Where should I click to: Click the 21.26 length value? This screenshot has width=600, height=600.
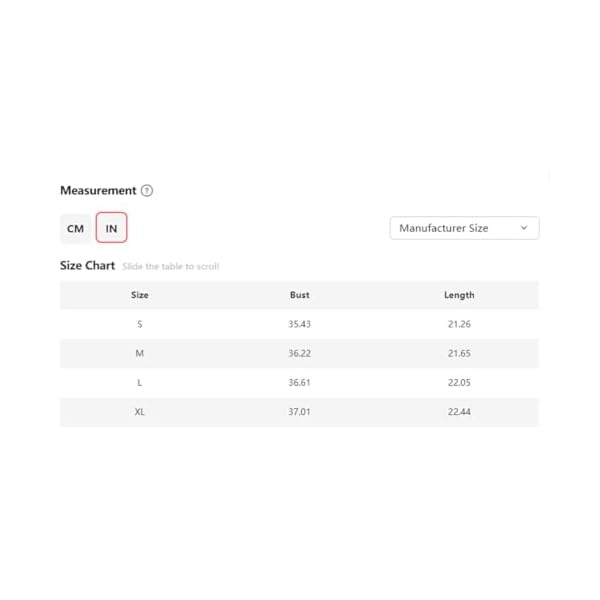point(459,324)
